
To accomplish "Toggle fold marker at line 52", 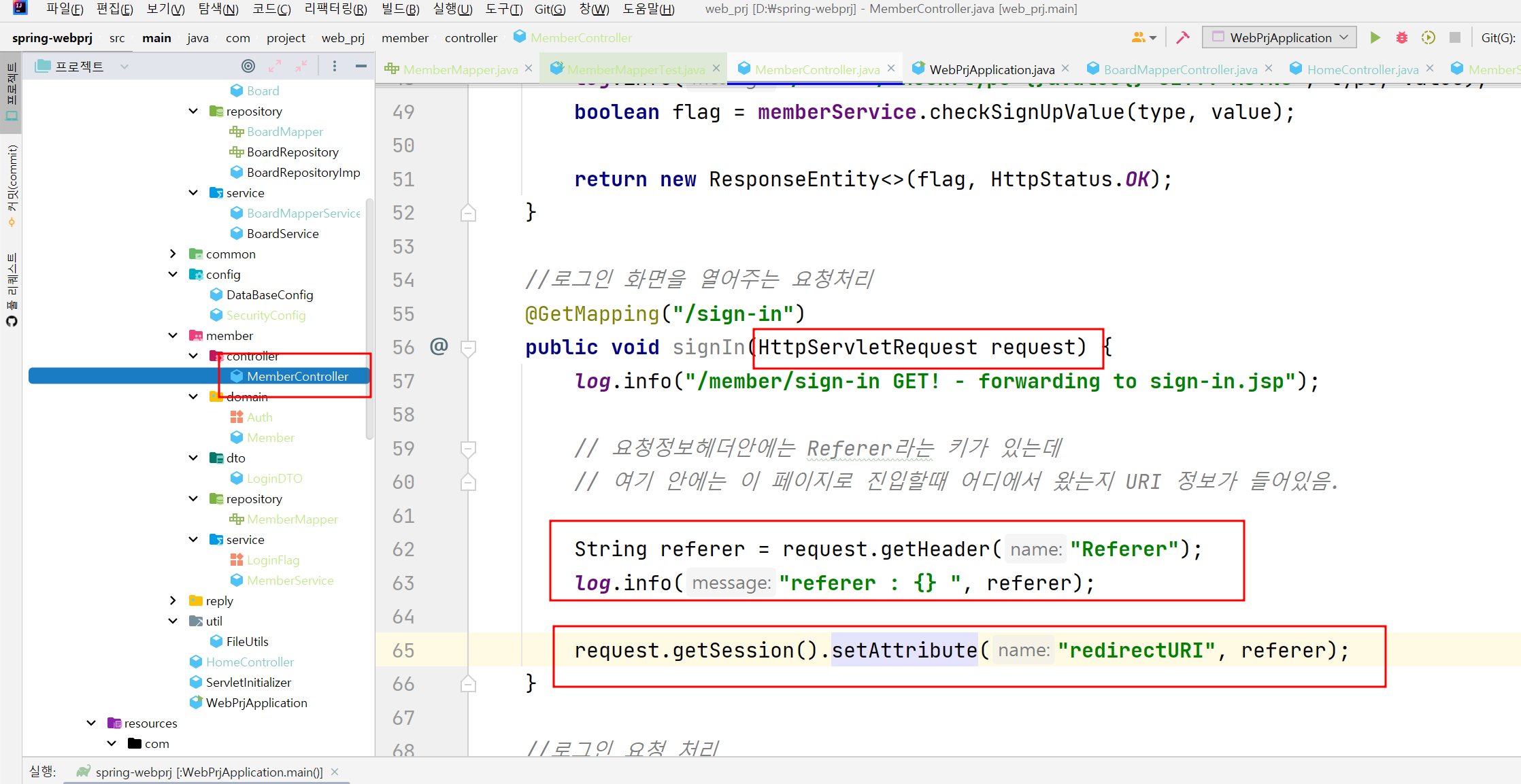I will [468, 213].
